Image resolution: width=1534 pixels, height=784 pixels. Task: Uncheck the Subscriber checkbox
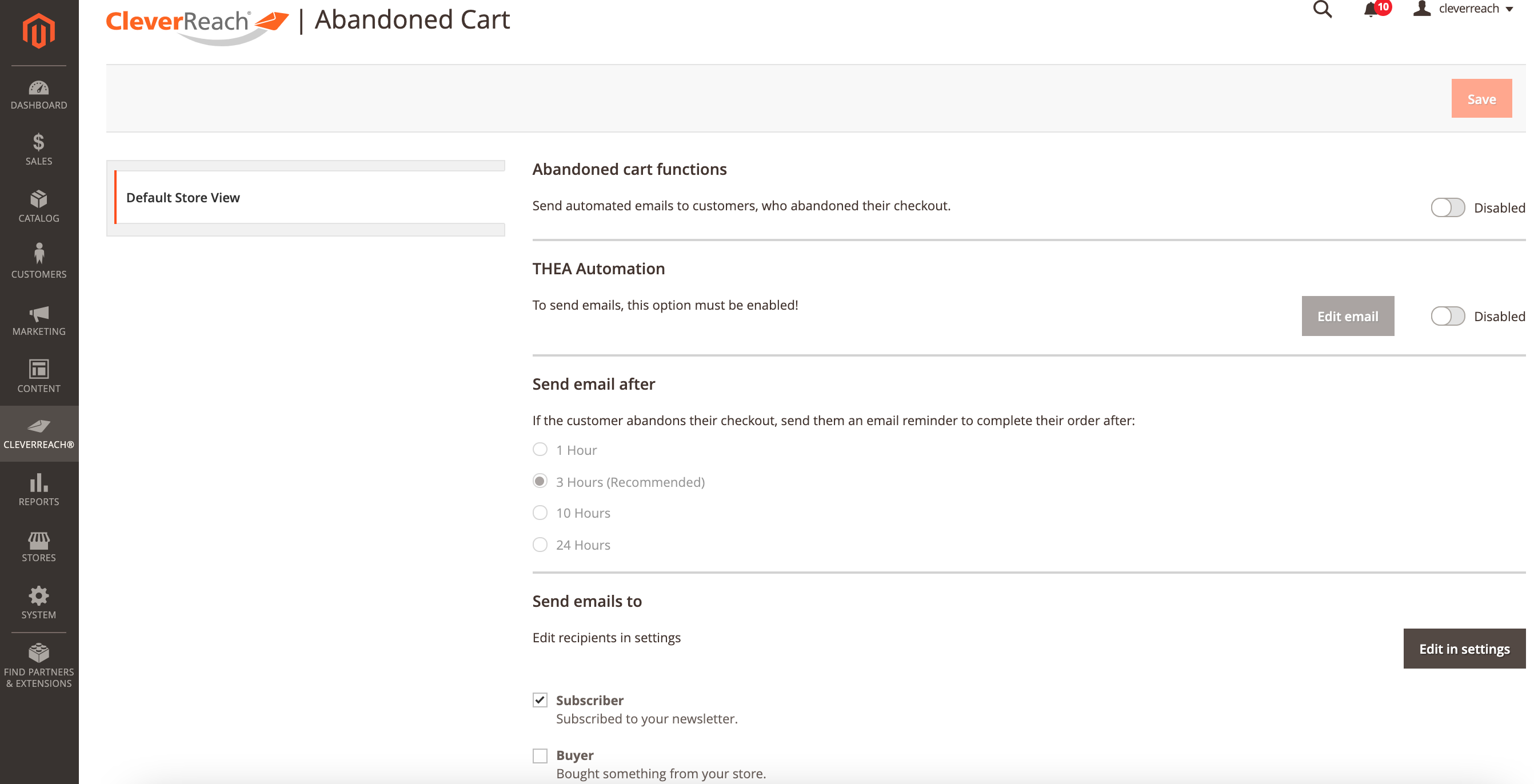coord(540,700)
